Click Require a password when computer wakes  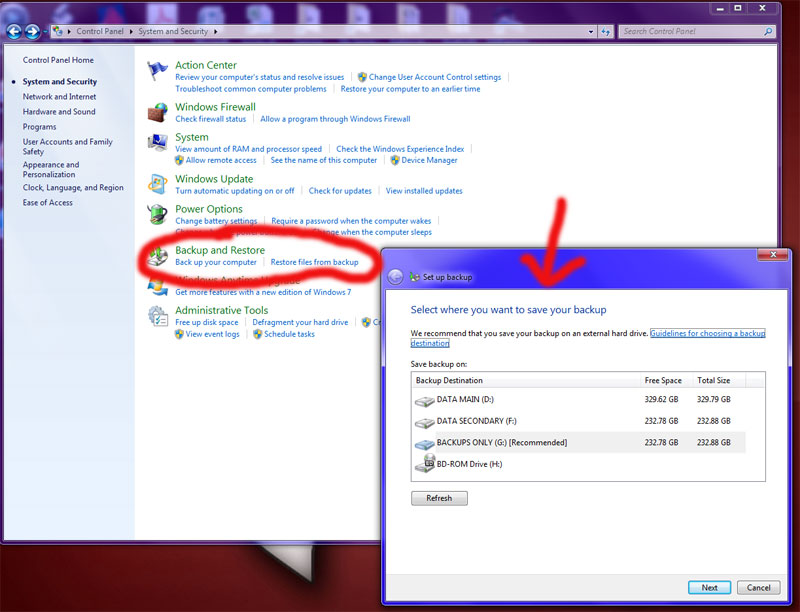tap(351, 221)
